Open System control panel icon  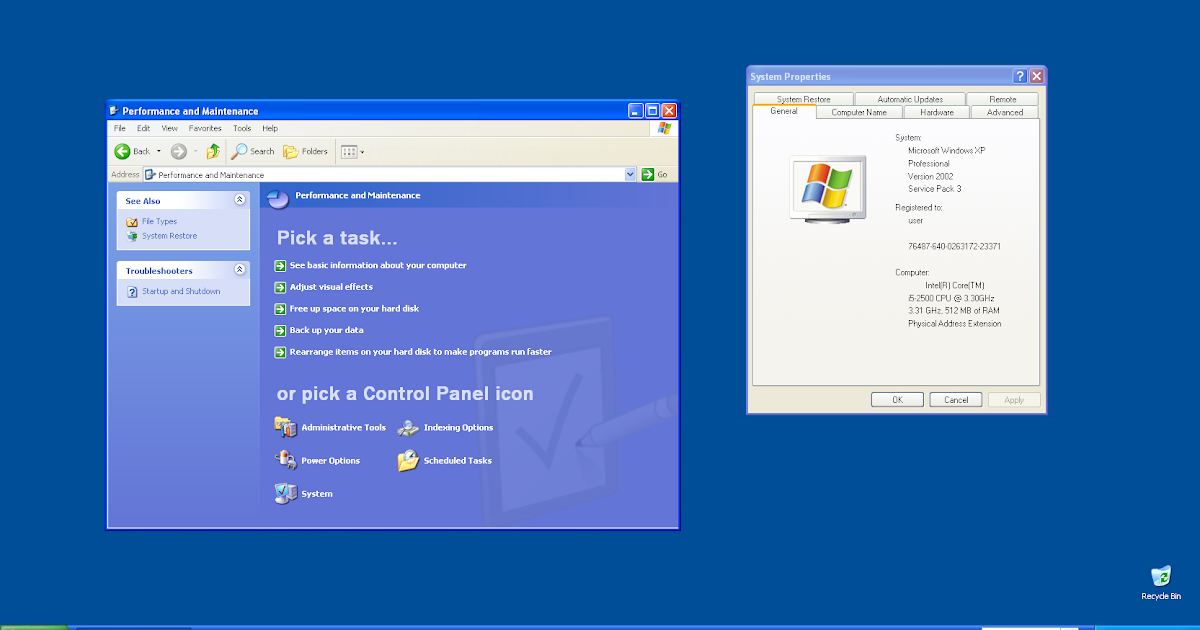[x=285, y=493]
